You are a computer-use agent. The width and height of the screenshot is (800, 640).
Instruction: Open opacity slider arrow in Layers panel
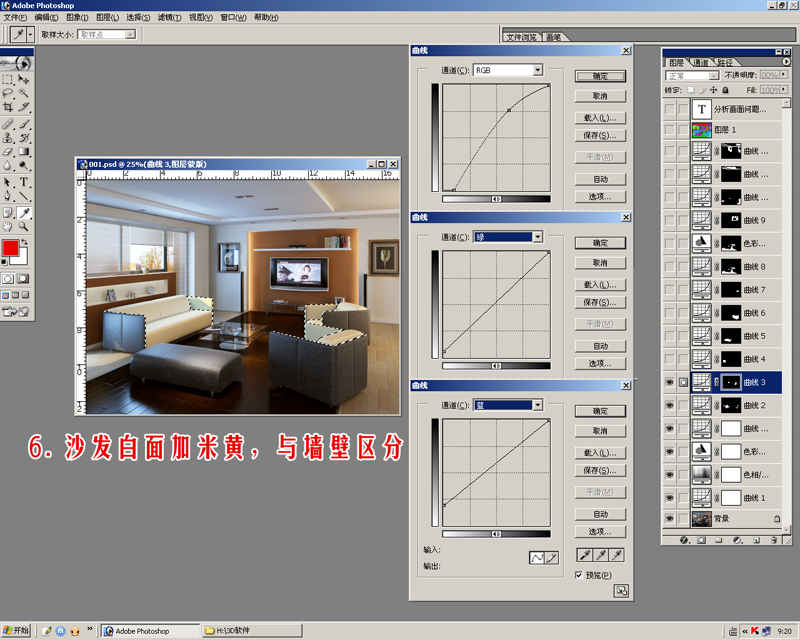click(784, 75)
